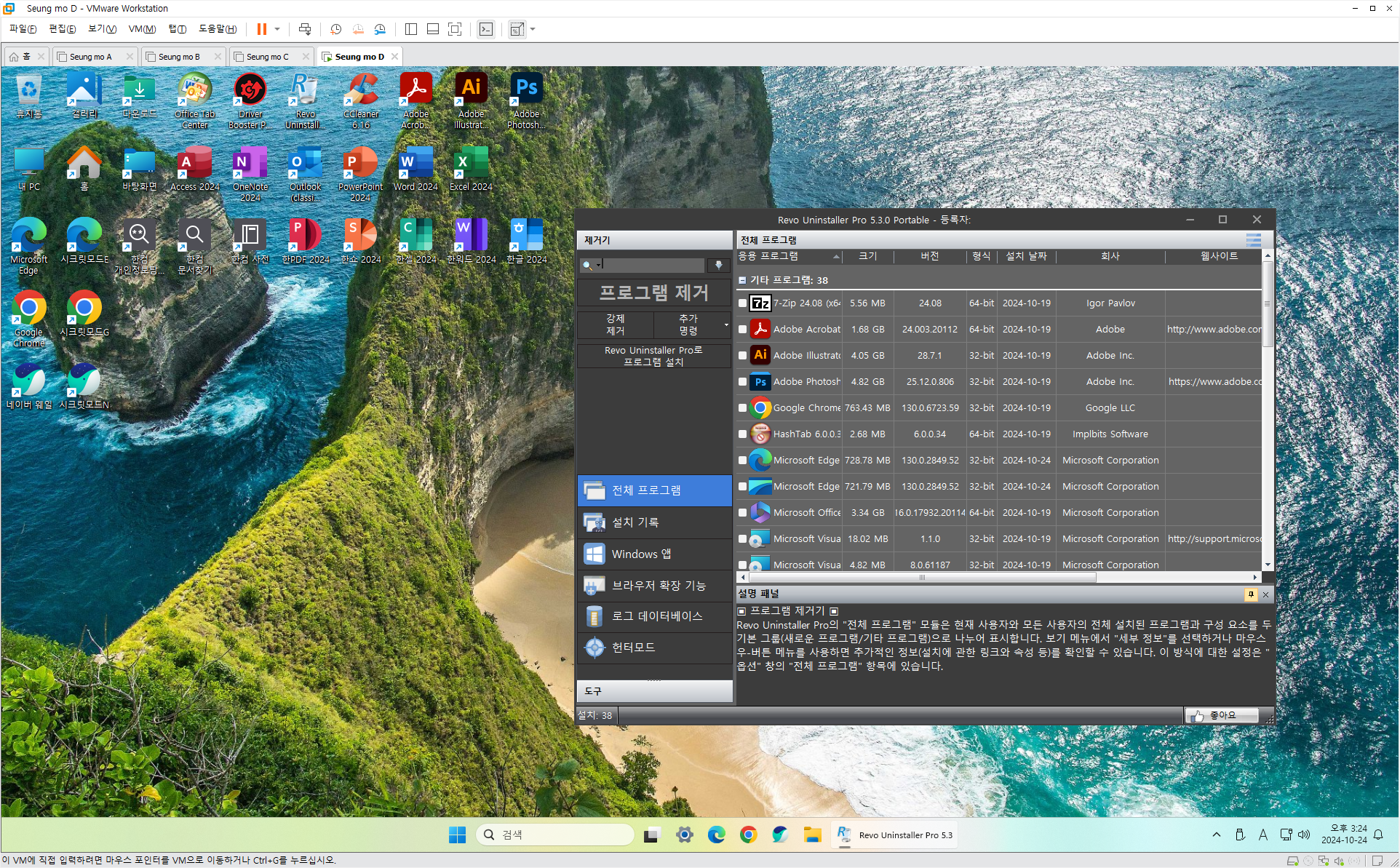Check the Adobe Photoshop checkbox
Viewport: 1400px width, 868px height.
742,382
